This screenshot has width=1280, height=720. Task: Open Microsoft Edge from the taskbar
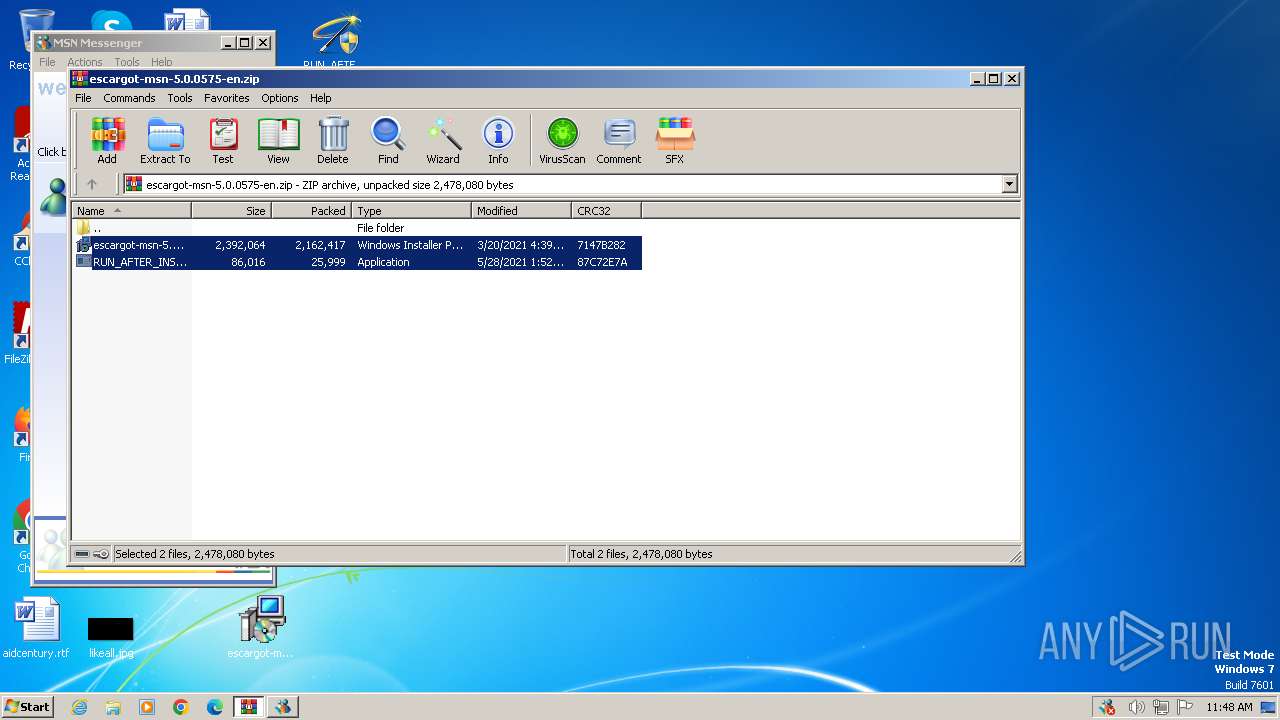click(x=215, y=707)
